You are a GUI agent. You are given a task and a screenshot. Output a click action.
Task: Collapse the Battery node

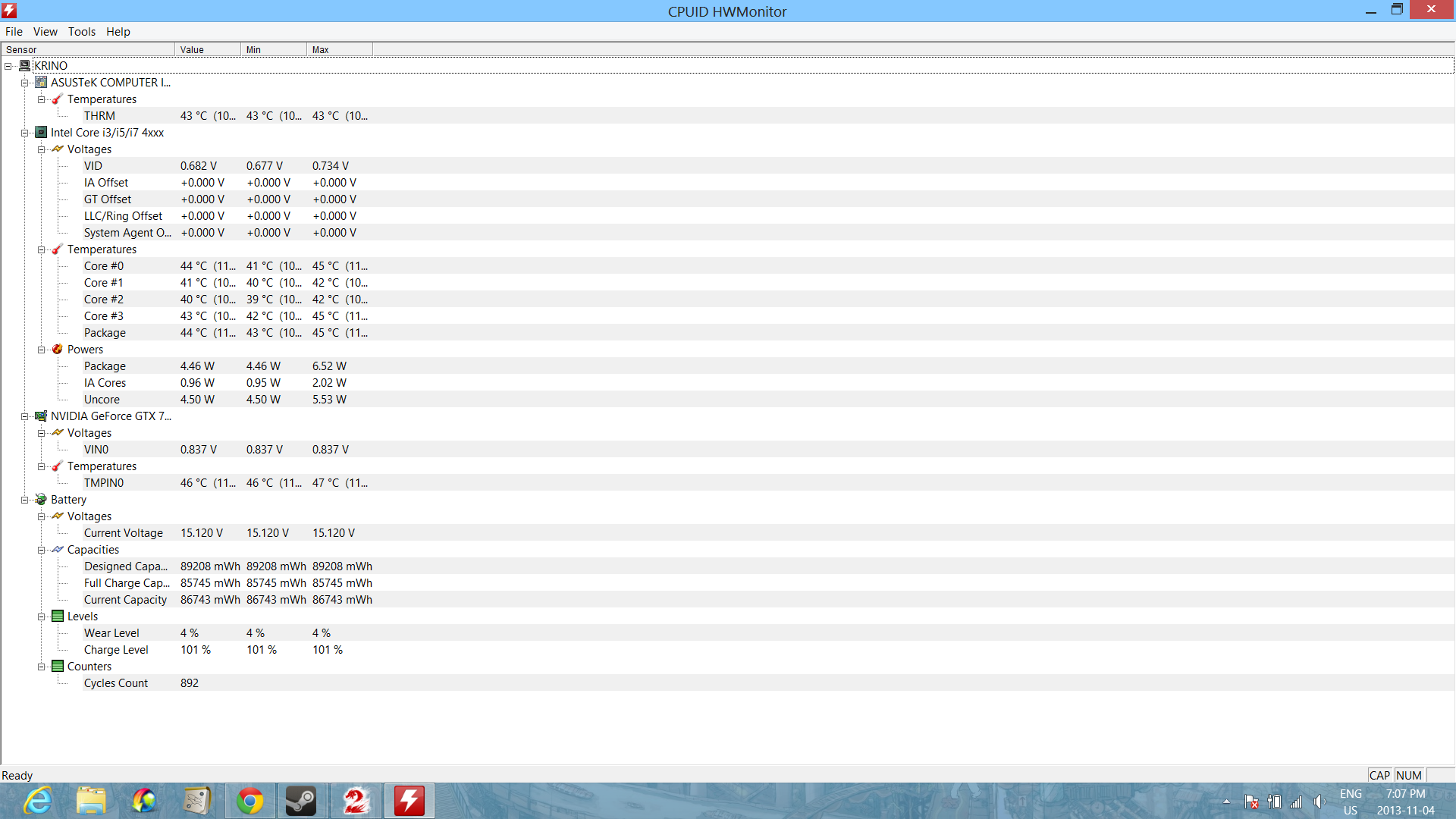pyautogui.click(x=25, y=500)
